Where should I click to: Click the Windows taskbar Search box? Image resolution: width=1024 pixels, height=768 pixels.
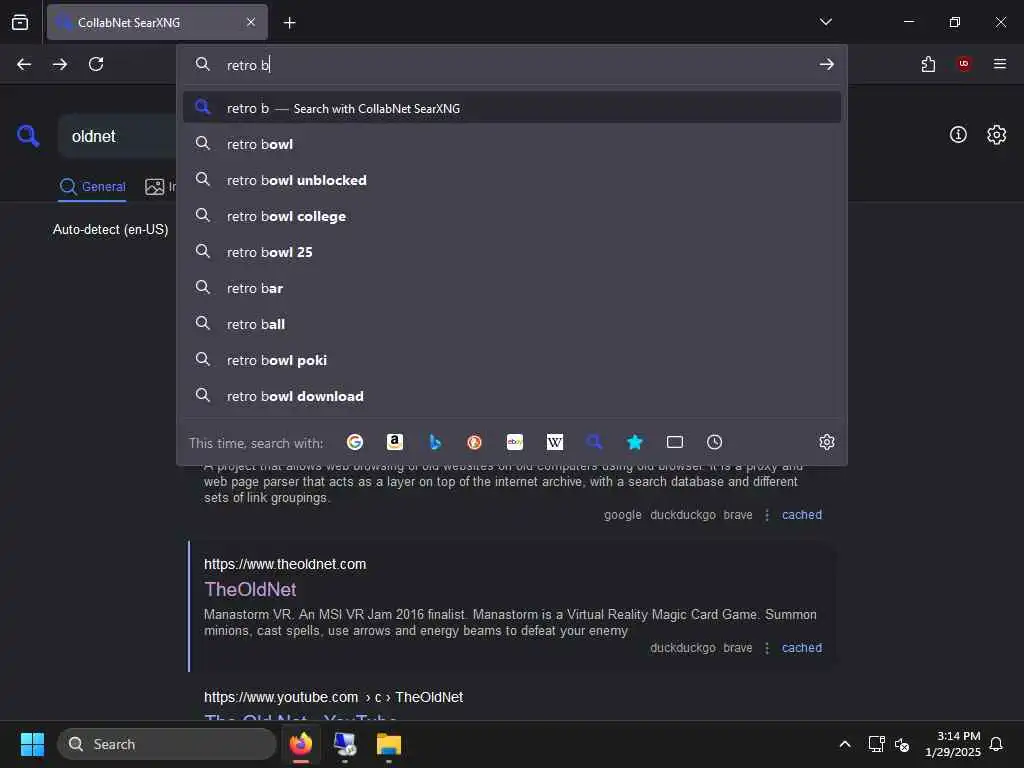click(x=167, y=744)
